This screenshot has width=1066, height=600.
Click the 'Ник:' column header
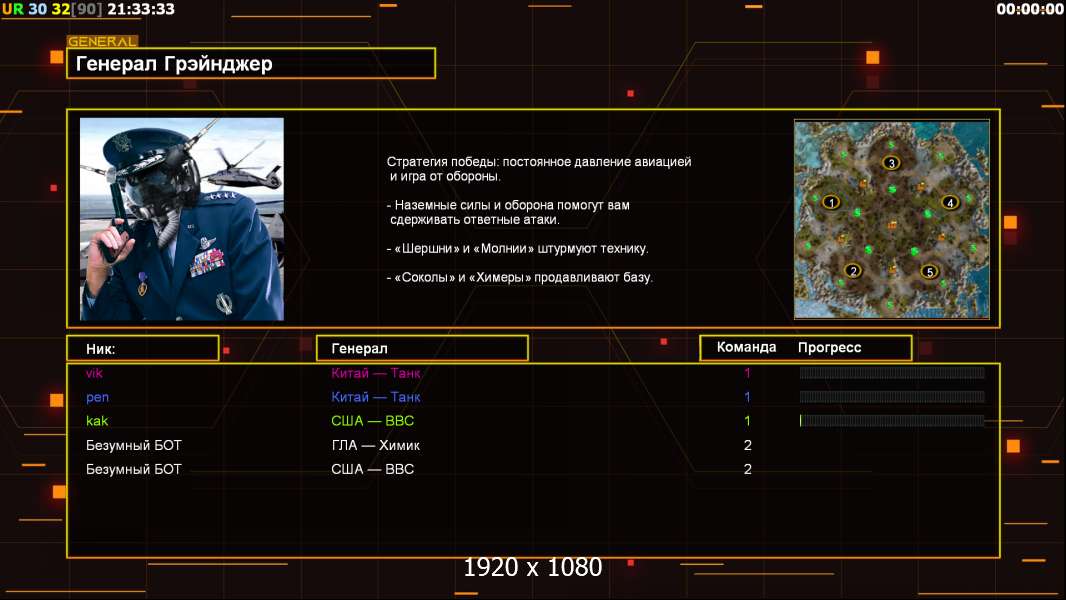pyautogui.click(x=143, y=349)
